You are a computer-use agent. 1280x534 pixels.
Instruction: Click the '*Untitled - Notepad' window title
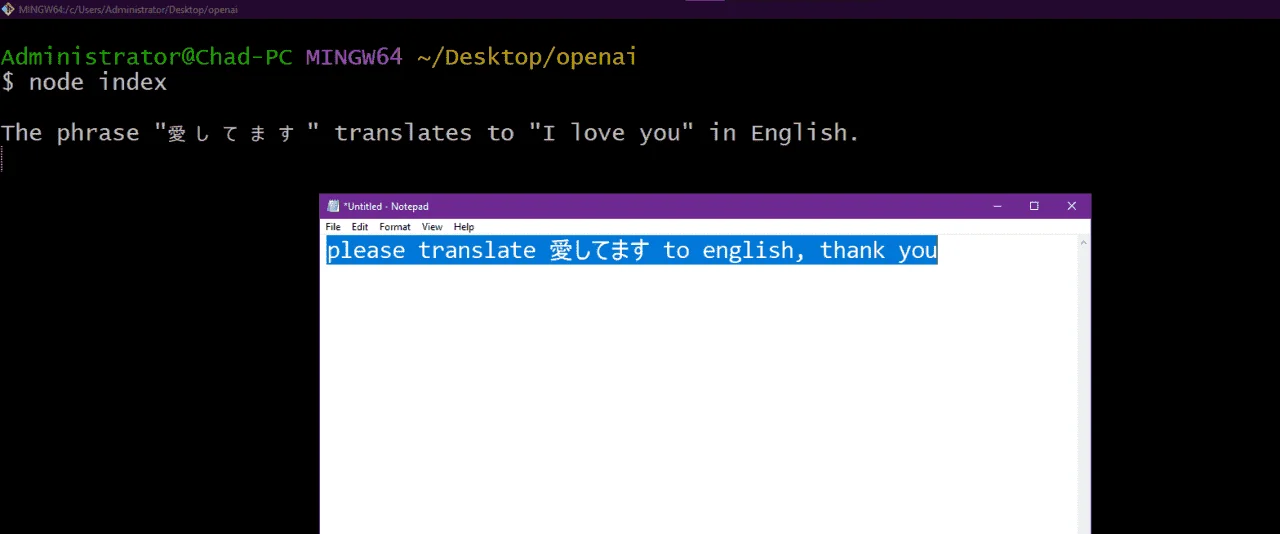pos(386,207)
